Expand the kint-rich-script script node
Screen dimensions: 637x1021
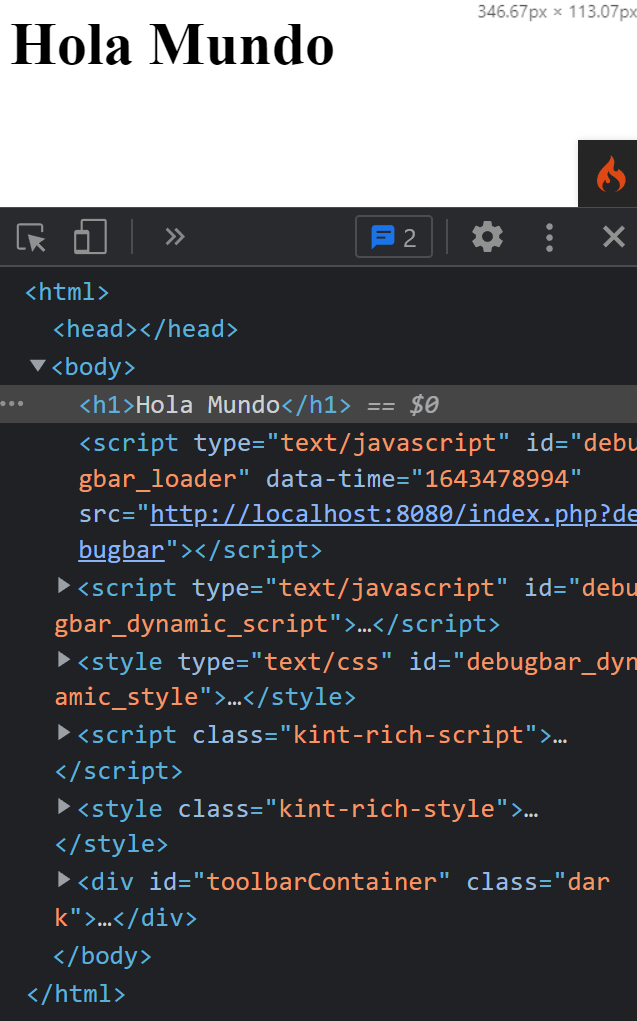[x=64, y=733]
